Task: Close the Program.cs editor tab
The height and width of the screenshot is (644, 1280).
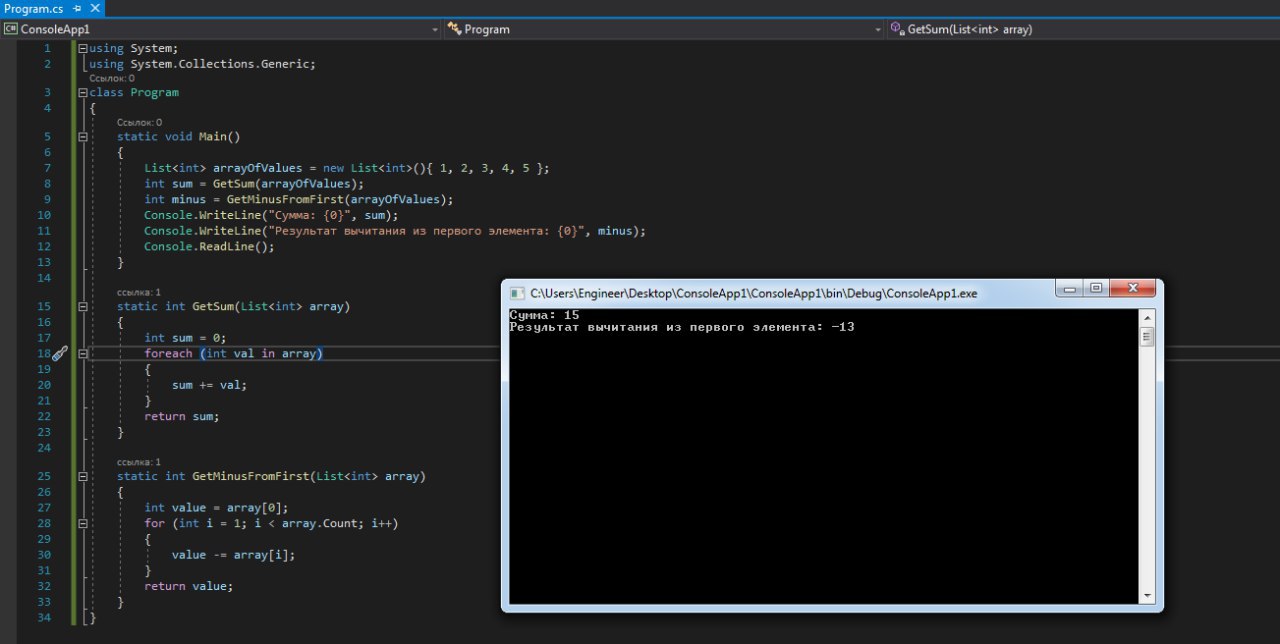Action: 93,8
